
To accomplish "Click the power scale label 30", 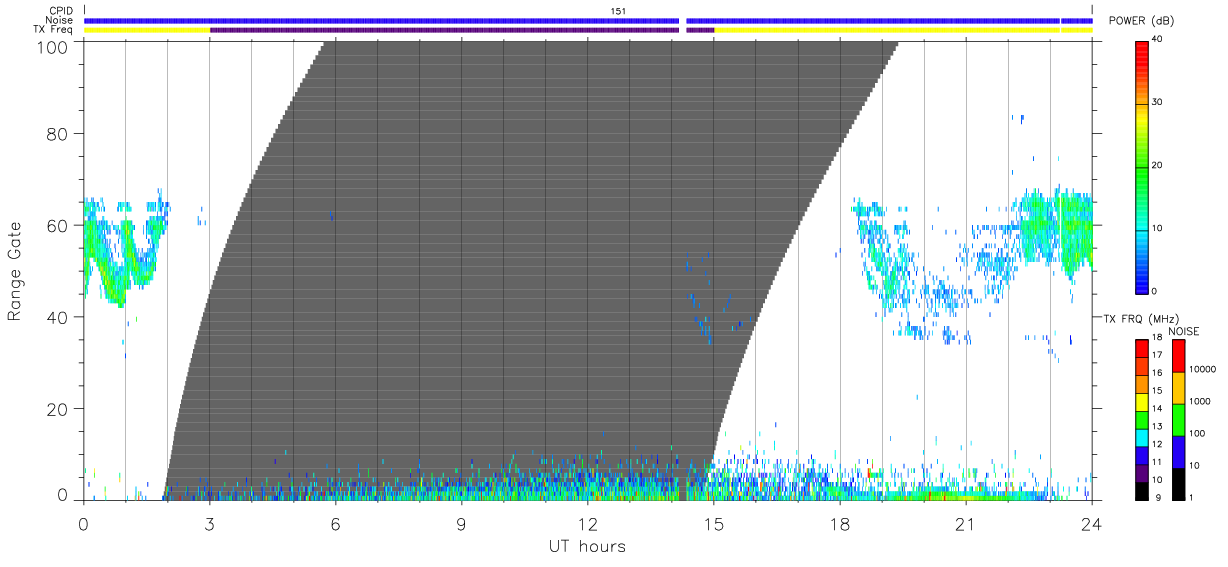I will point(1157,103).
